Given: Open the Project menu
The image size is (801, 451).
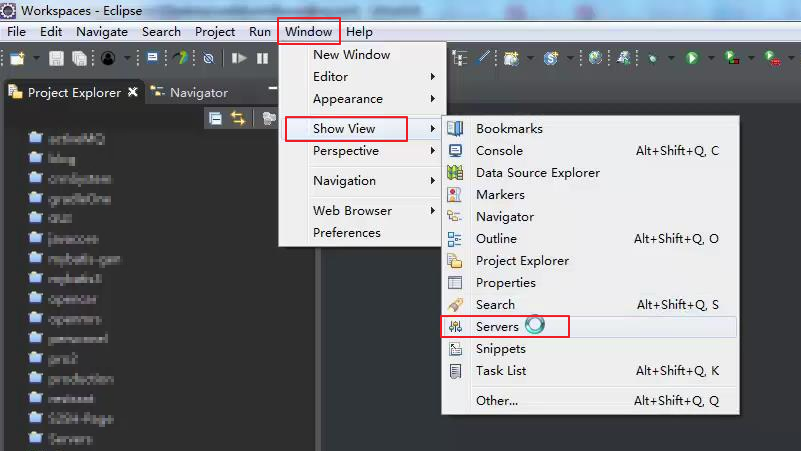Looking at the screenshot, I should tap(215, 32).
